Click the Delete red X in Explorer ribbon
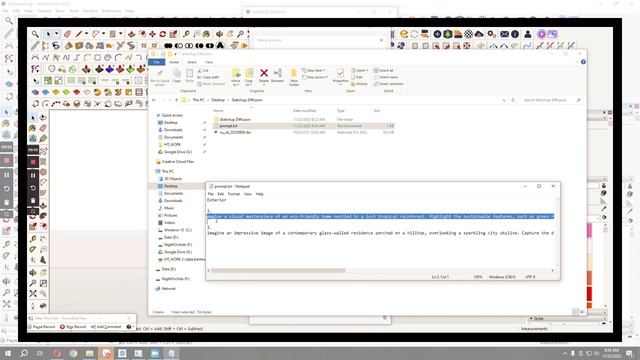This screenshot has height=360, width=640. [264, 73]
